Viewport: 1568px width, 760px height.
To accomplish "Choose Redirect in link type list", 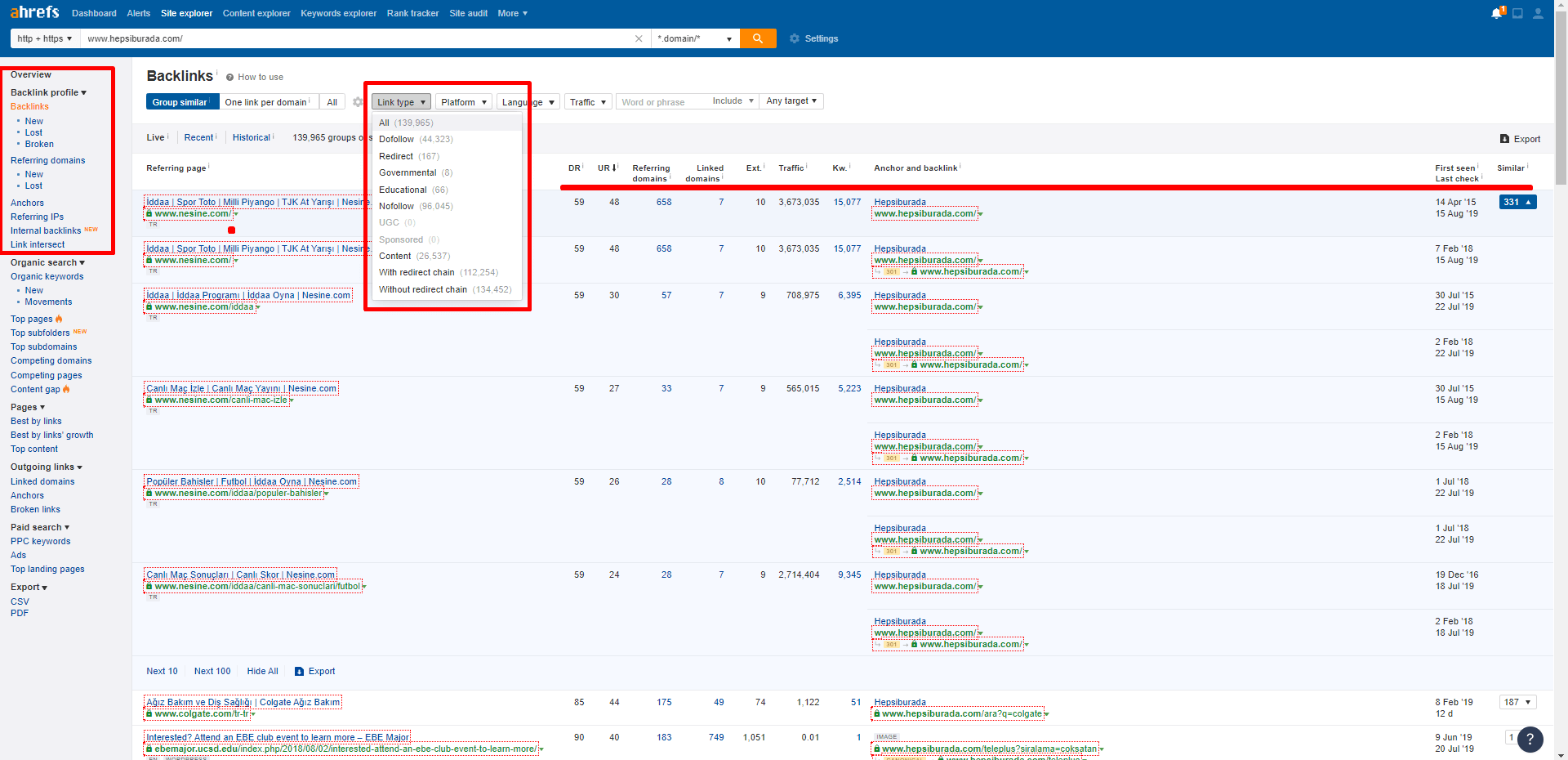I will (x=447, y=156).
